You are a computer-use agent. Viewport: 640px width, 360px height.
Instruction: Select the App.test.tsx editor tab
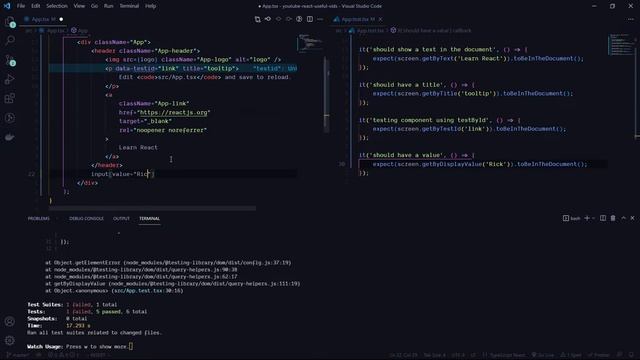(x=358, y=19)
